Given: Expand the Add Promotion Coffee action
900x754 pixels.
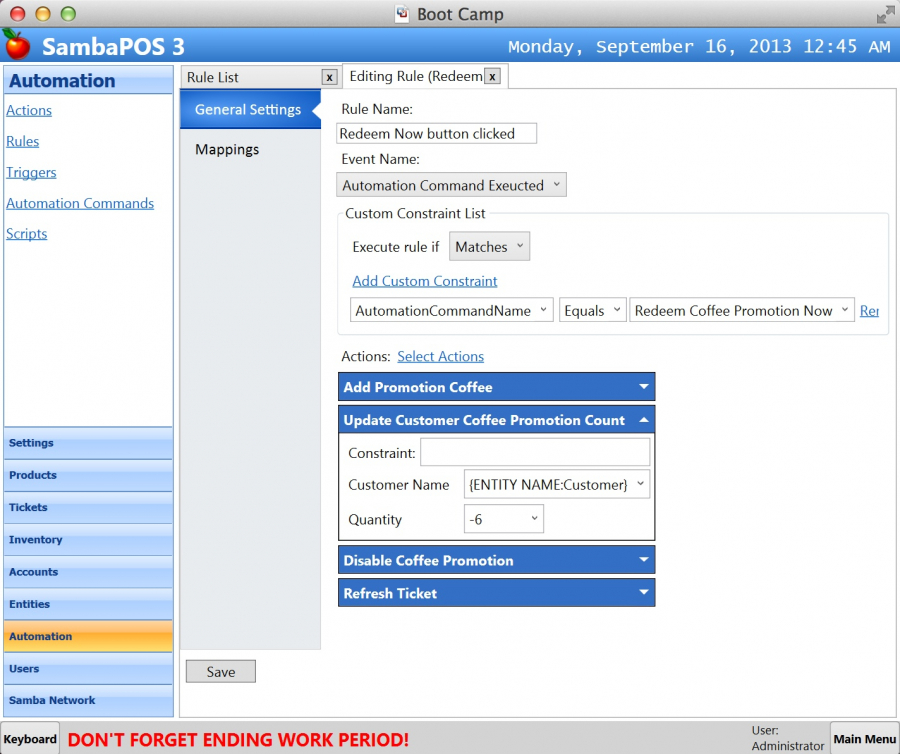Looking at the screenshot, I should [x=644, y=387].
